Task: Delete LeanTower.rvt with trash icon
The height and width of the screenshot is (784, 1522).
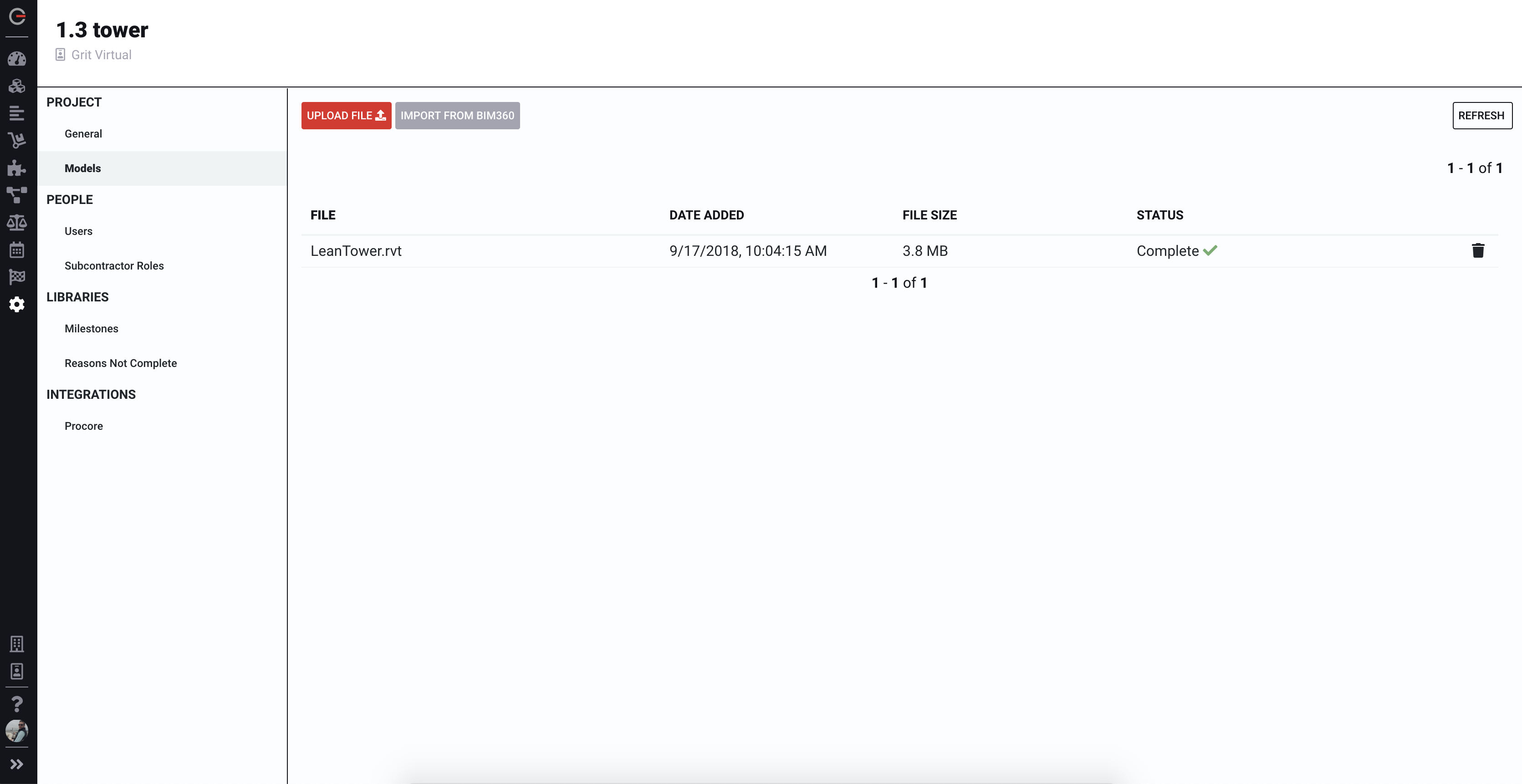Action: 1478,250
